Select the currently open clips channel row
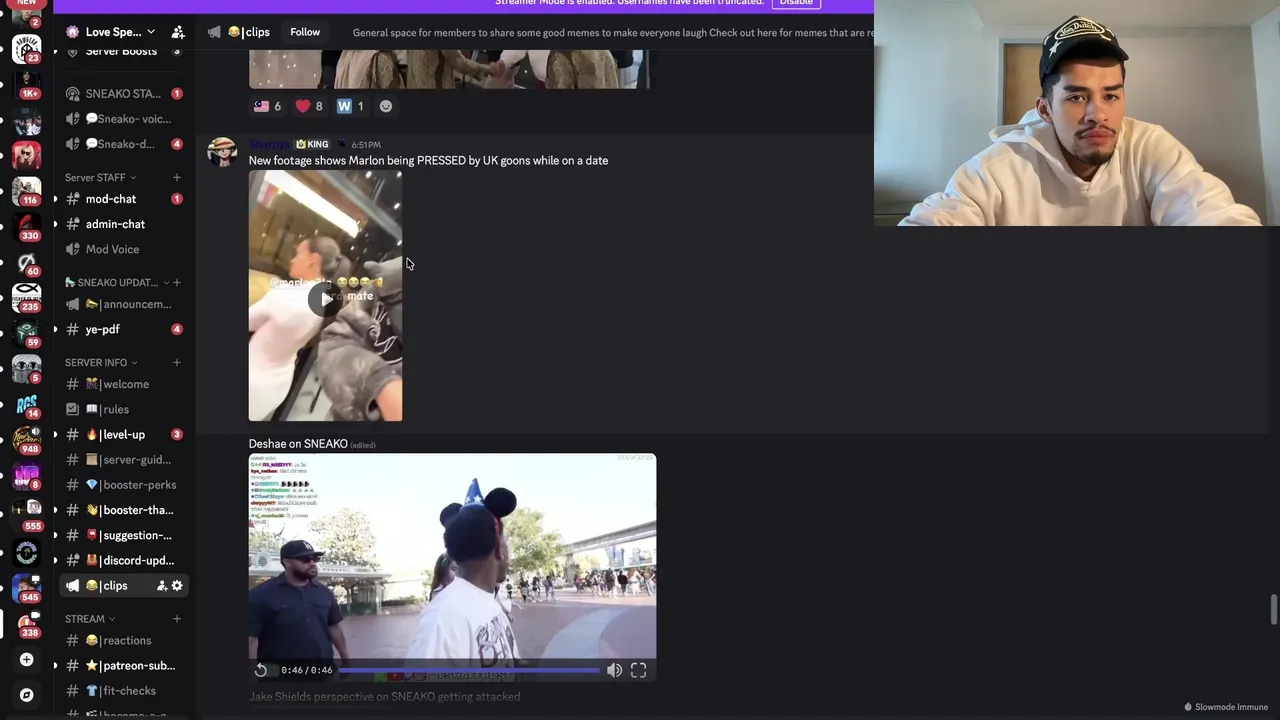This screenshot has height=720, width=1280. point(124,586)
